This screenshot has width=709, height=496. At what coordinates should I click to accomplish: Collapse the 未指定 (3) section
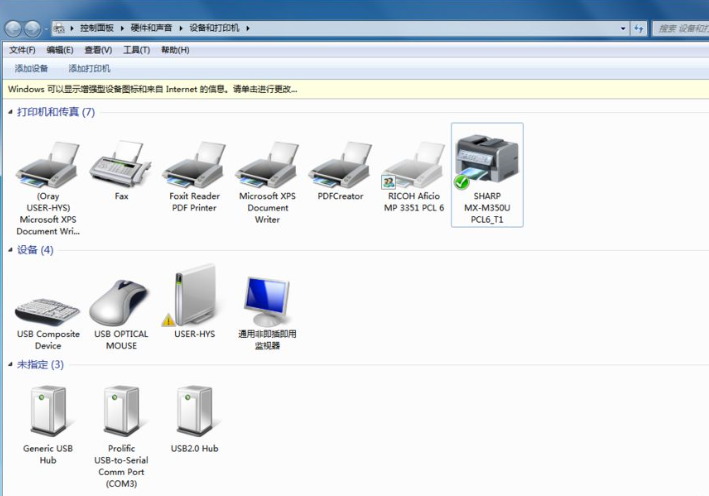[x=11, y=365]
